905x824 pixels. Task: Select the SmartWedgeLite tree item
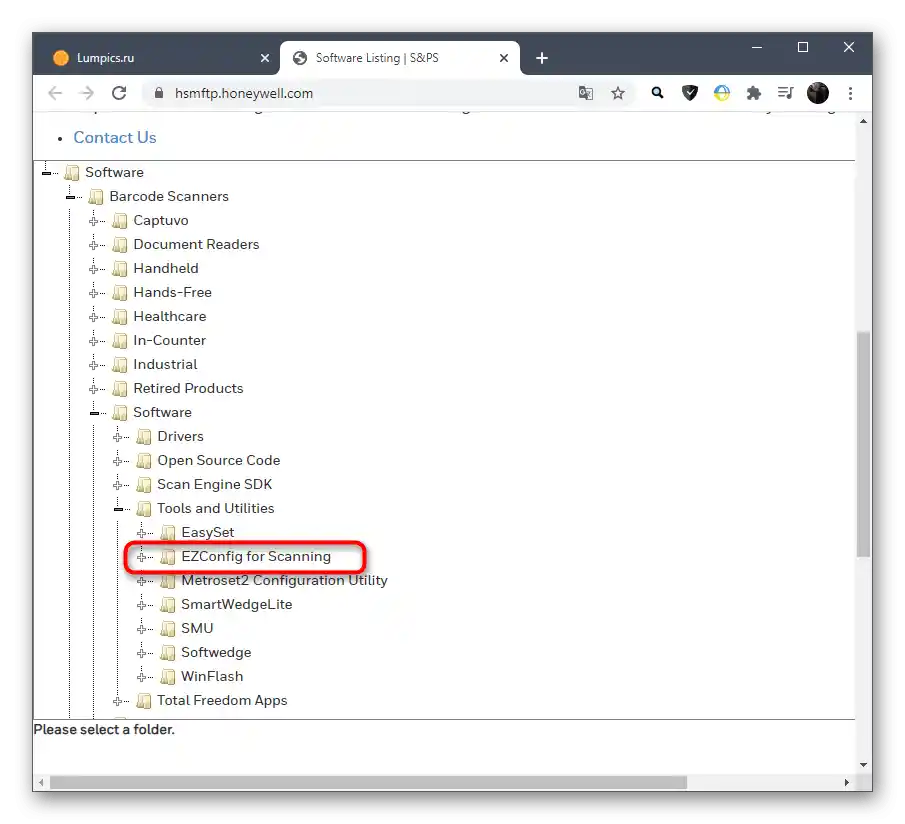(x=237, y=604)
